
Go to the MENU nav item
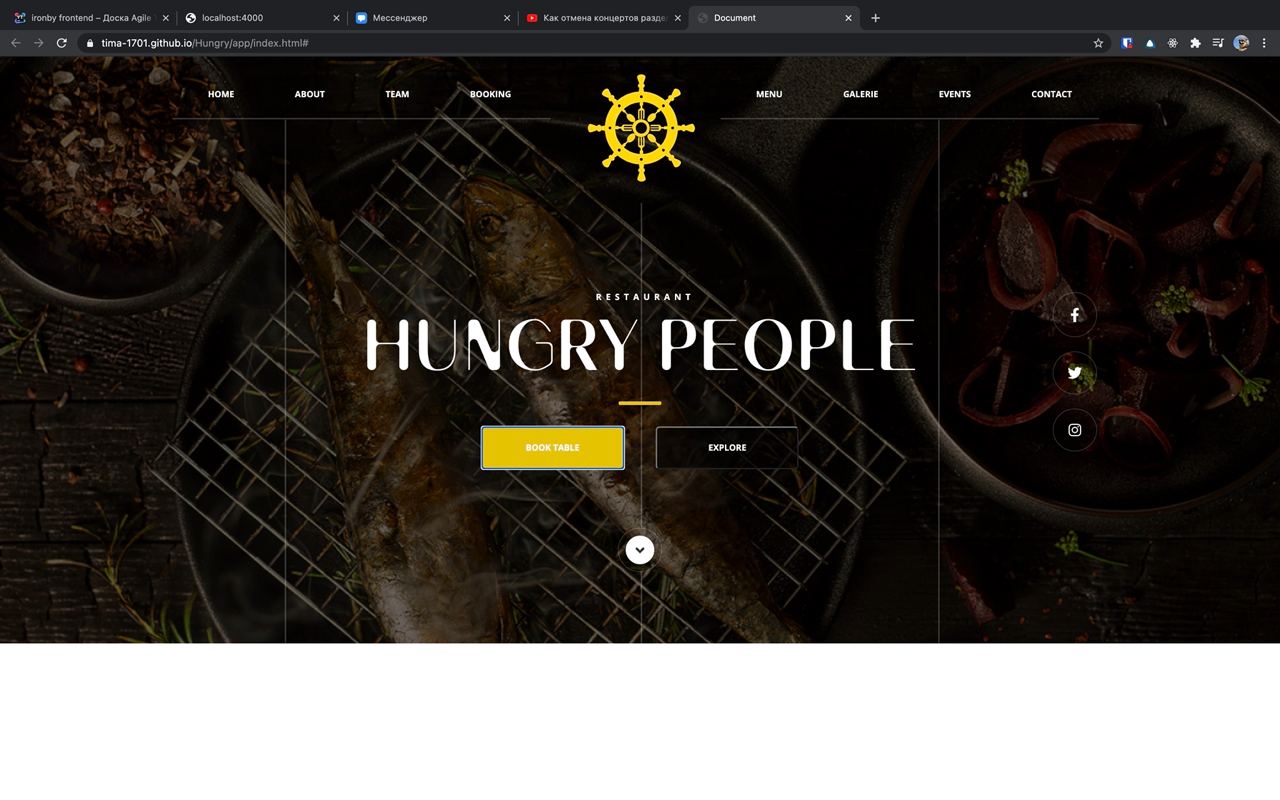tap(769, 94)
